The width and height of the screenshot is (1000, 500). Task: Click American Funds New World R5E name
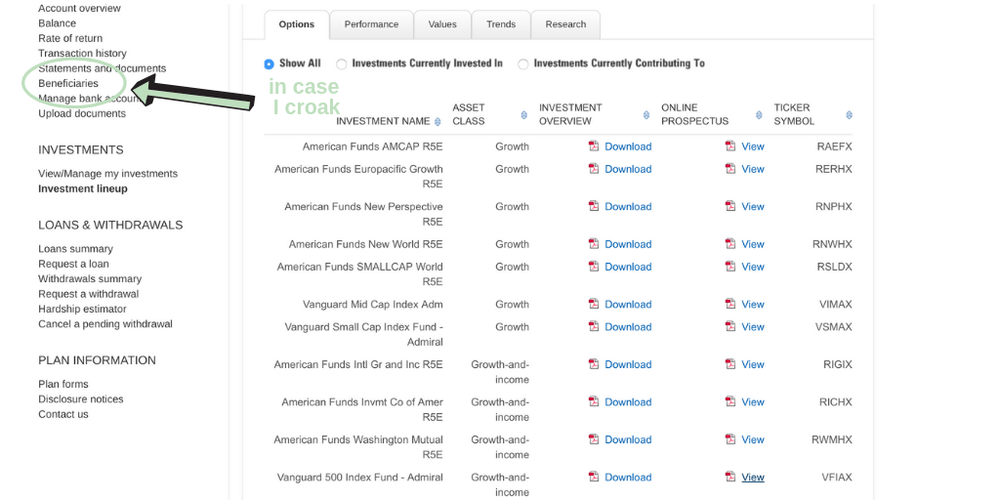(x=365, y=244)
